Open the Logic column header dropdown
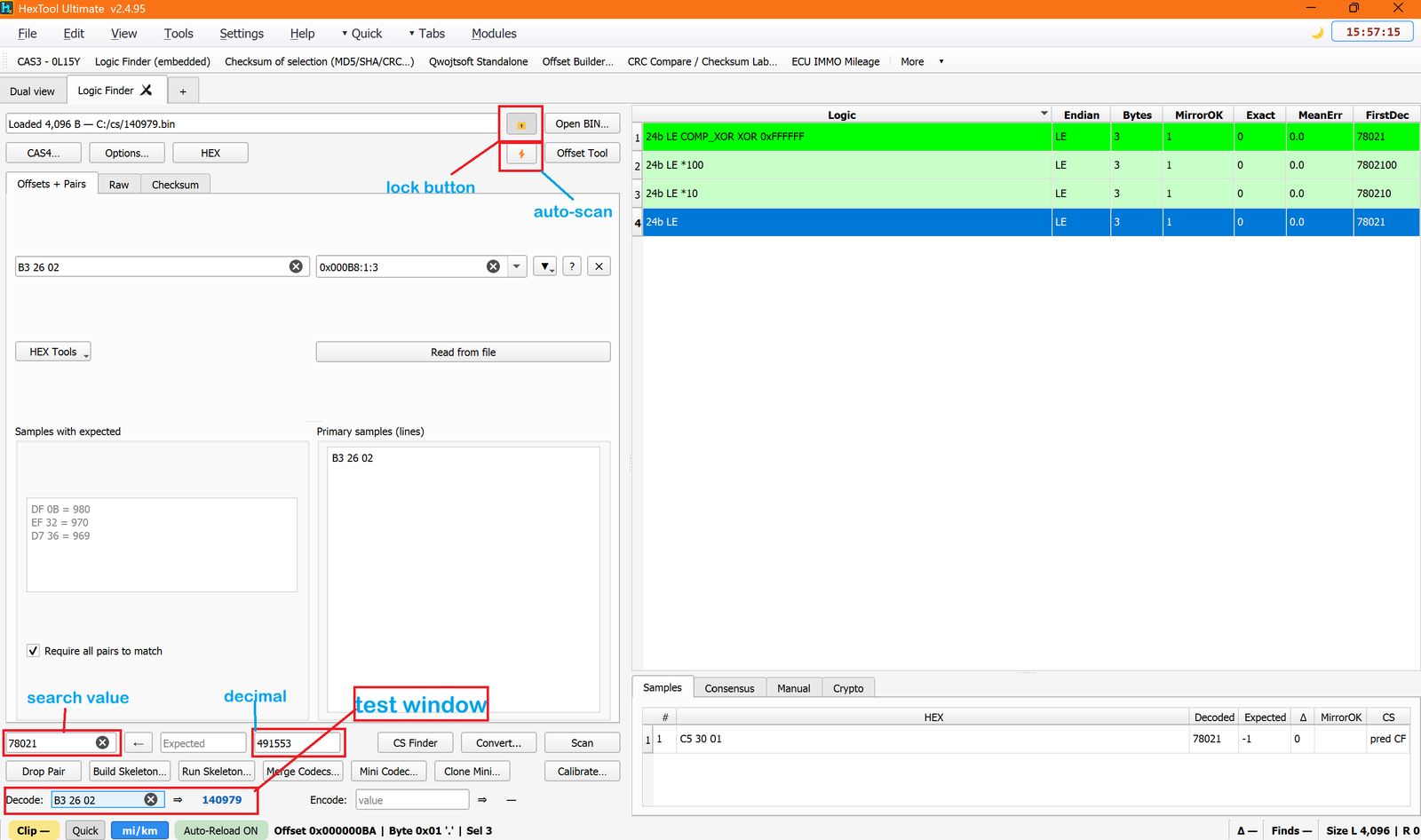 [x=1044, y=115]
